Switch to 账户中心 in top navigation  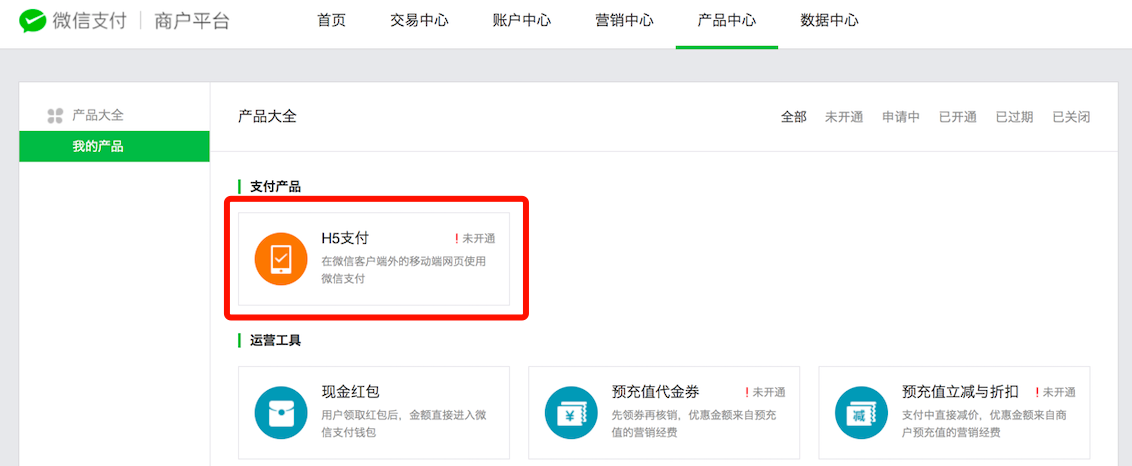point(522,20)
